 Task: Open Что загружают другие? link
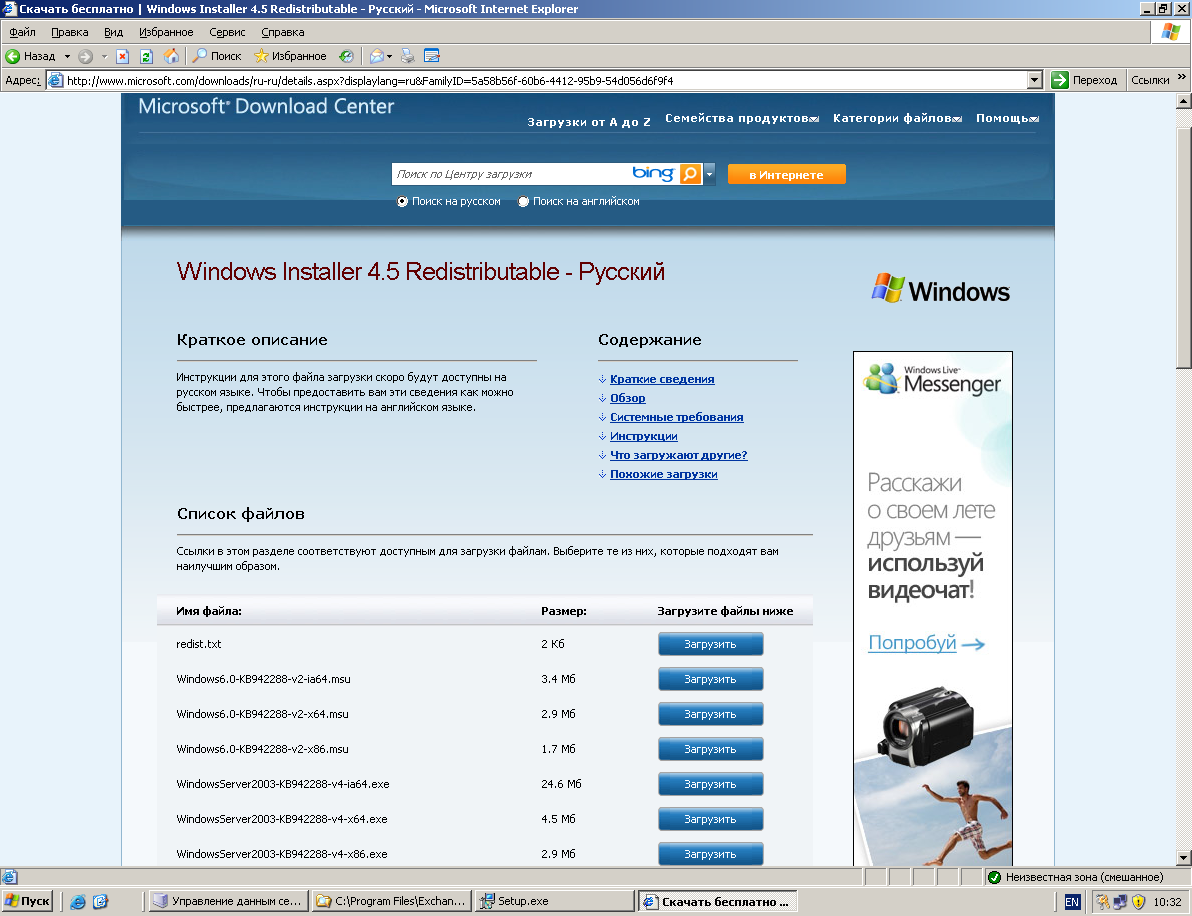click(679, 455)
